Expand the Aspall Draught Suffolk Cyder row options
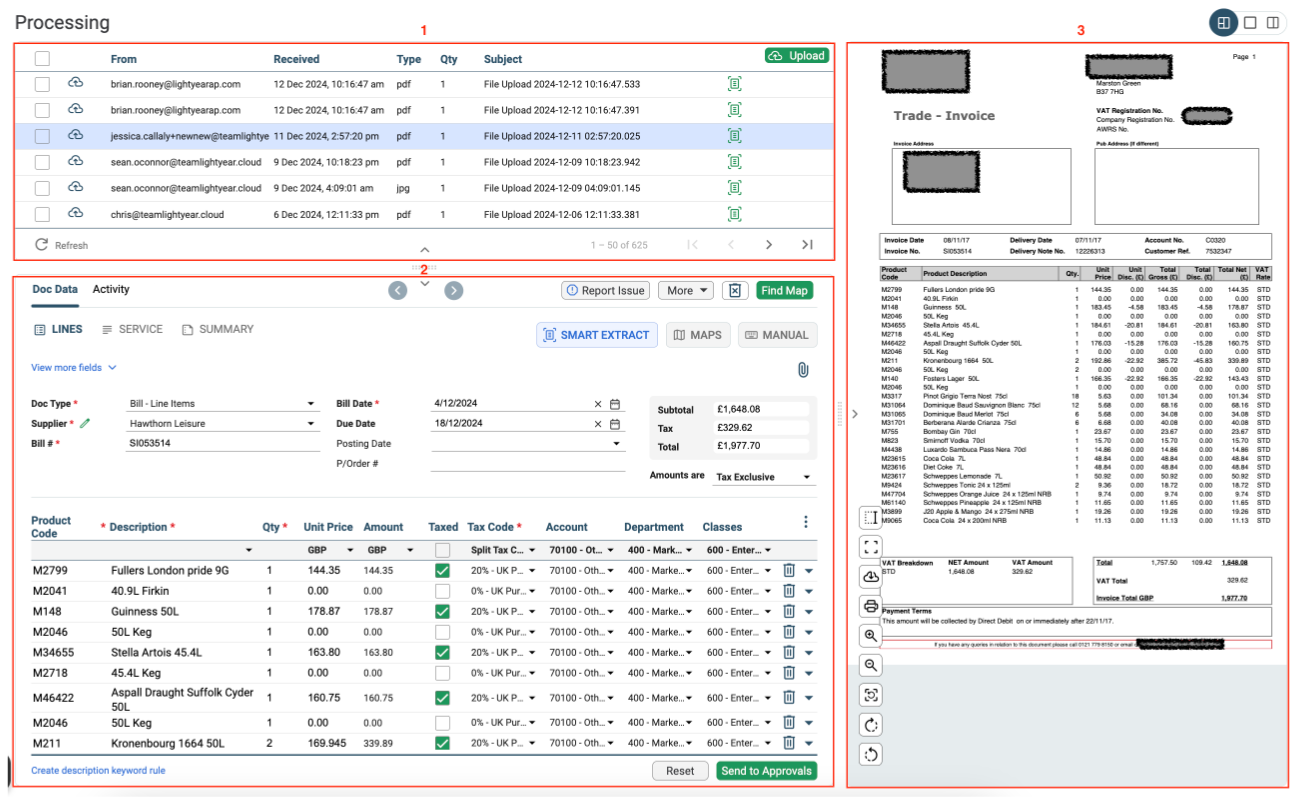Screen dimensions: 1298x804 coord(808,698)
